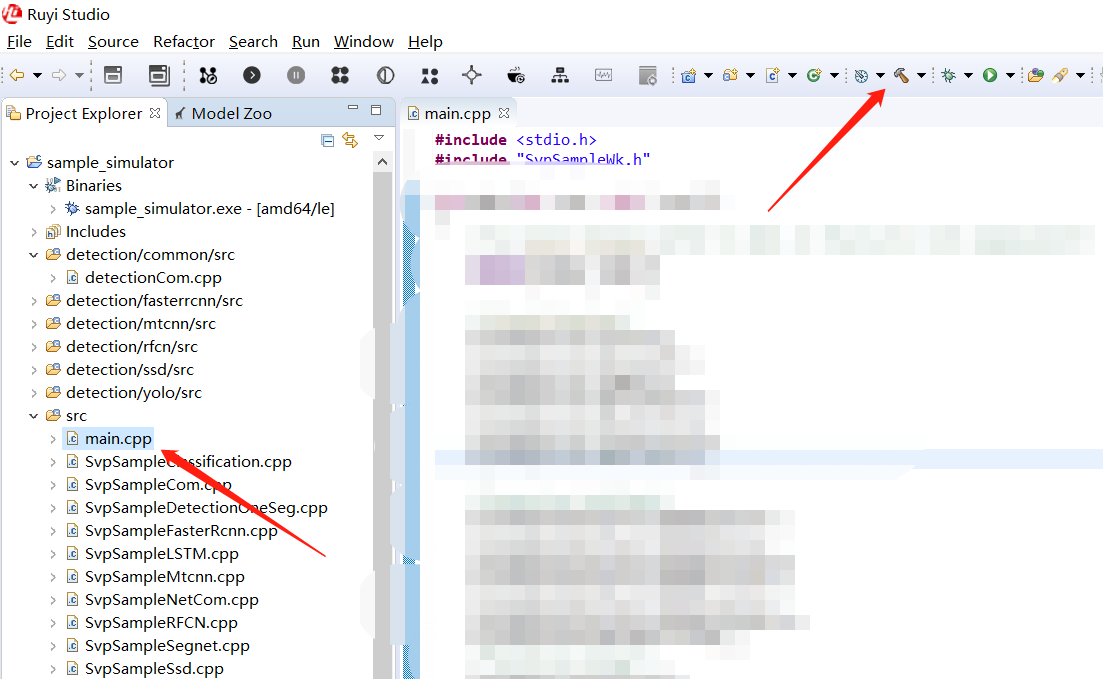Click the New Source Folder icon

(x=730, y=75)
